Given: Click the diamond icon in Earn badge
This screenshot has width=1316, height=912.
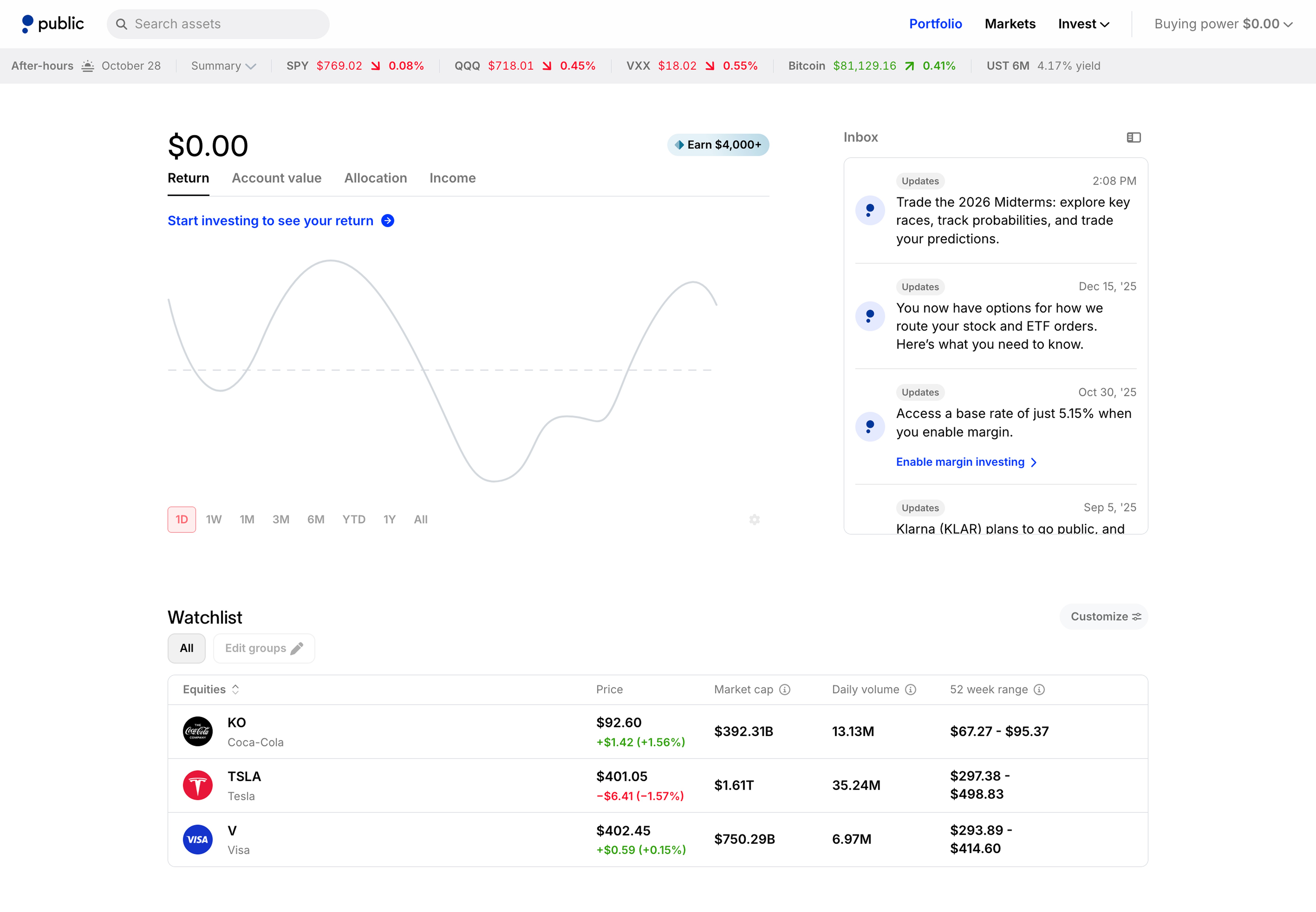Looking at the screenshot, I should coord(679,145).
